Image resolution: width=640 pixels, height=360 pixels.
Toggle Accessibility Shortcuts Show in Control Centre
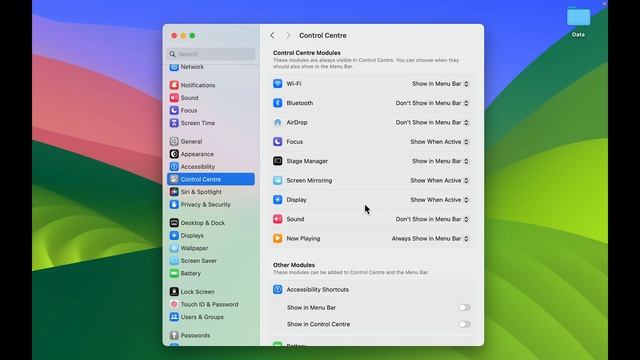[464, 324]
